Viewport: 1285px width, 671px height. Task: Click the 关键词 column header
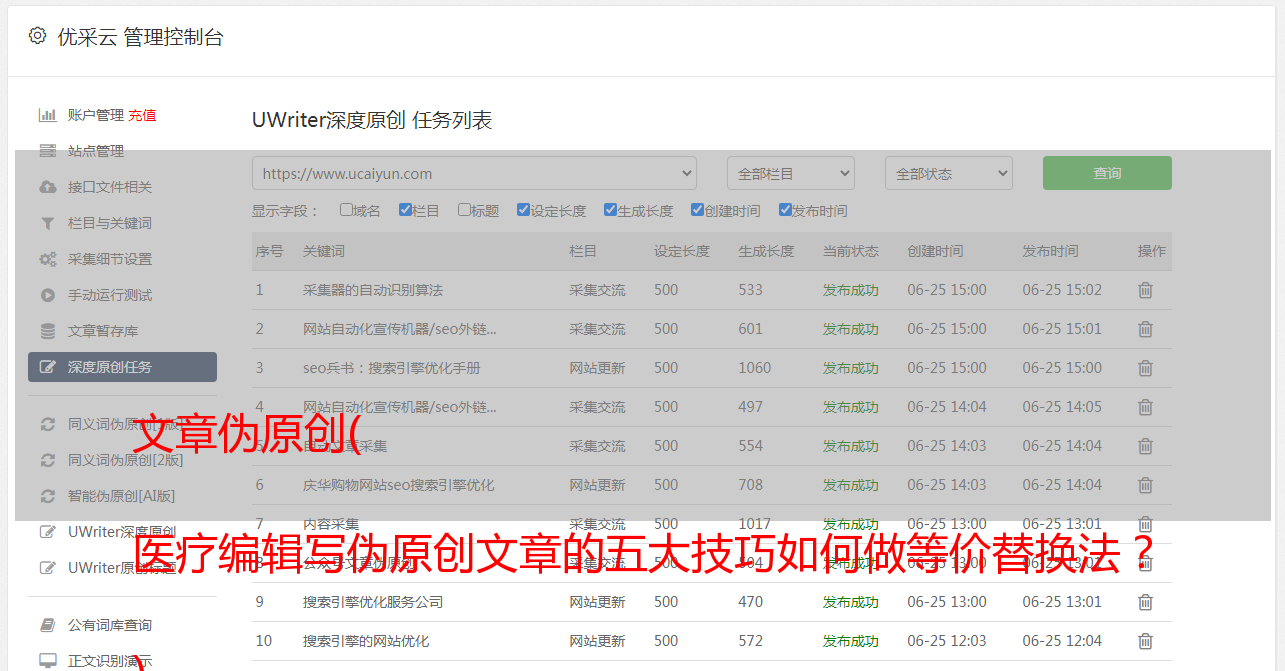(324, 251)
